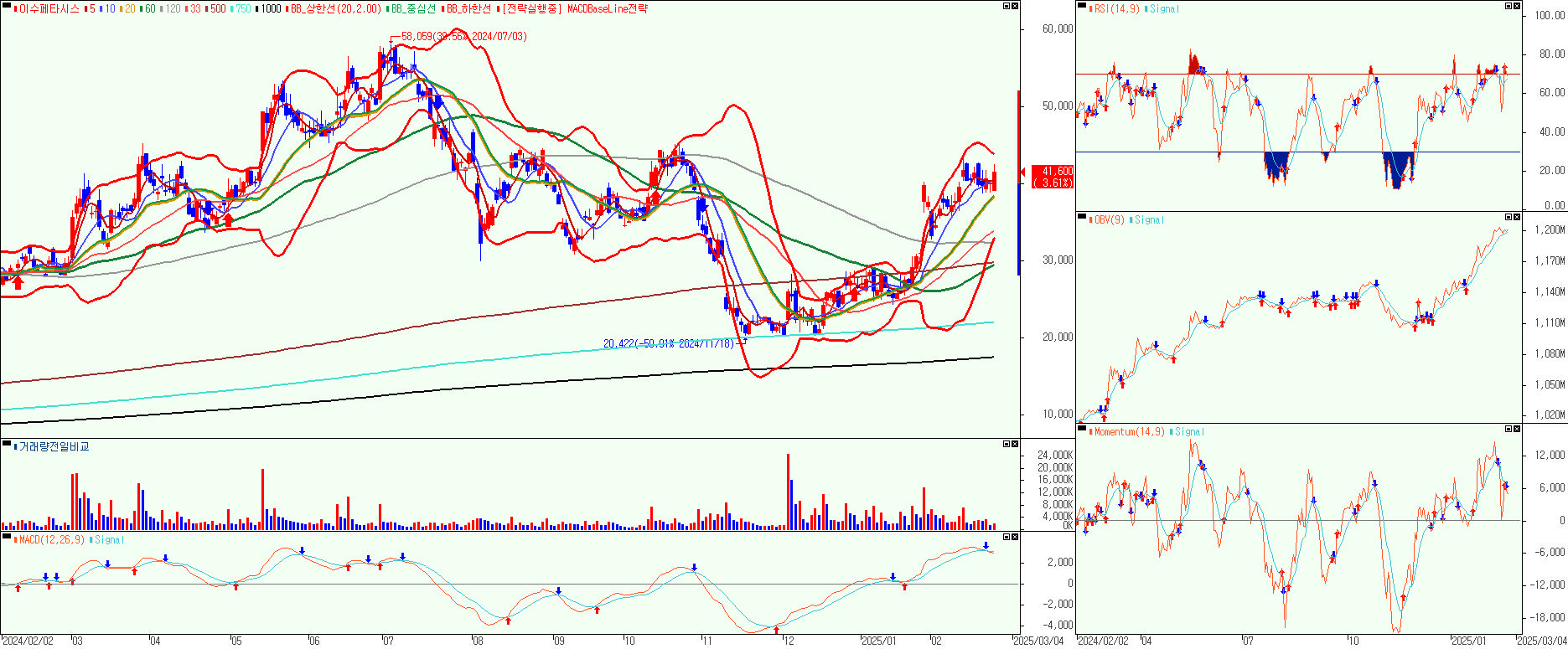Image resolution: width=1568 pixels, height=649 pixels.
Task: Select the Signal legend in OBV panel
Action: (1147, 220)
